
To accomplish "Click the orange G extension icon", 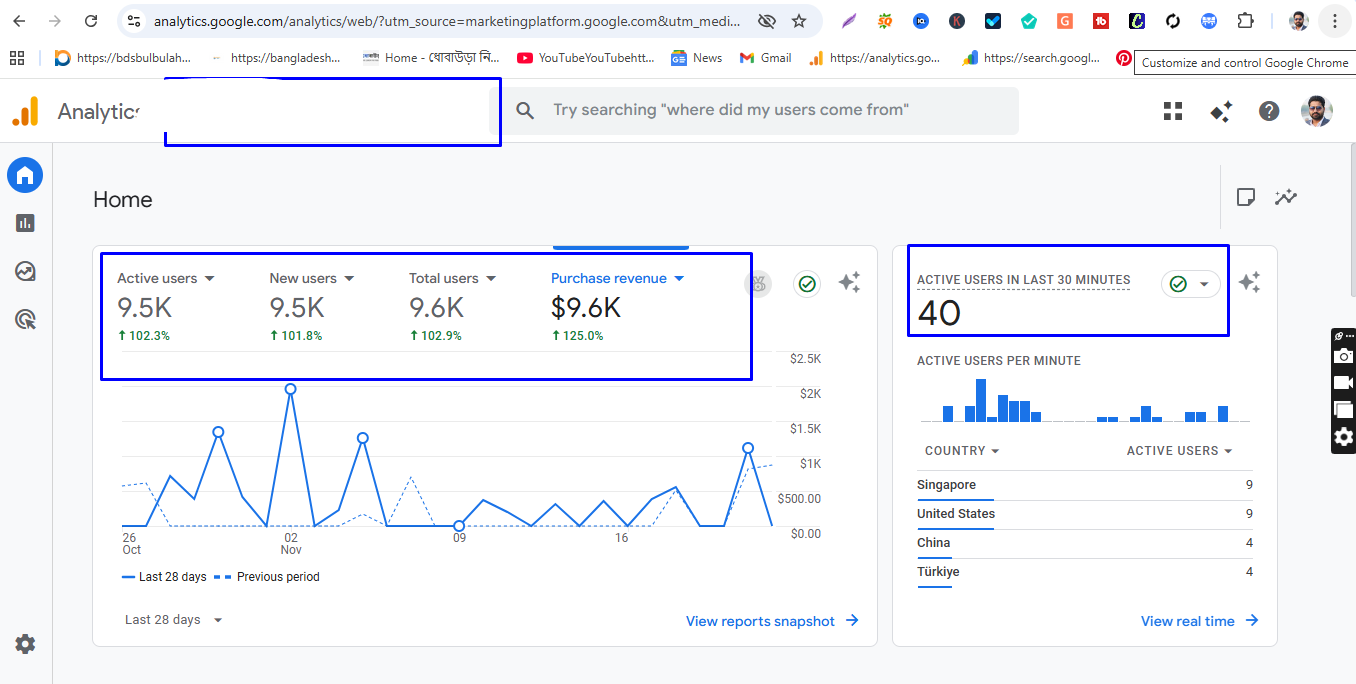I will coord(1064,21).
